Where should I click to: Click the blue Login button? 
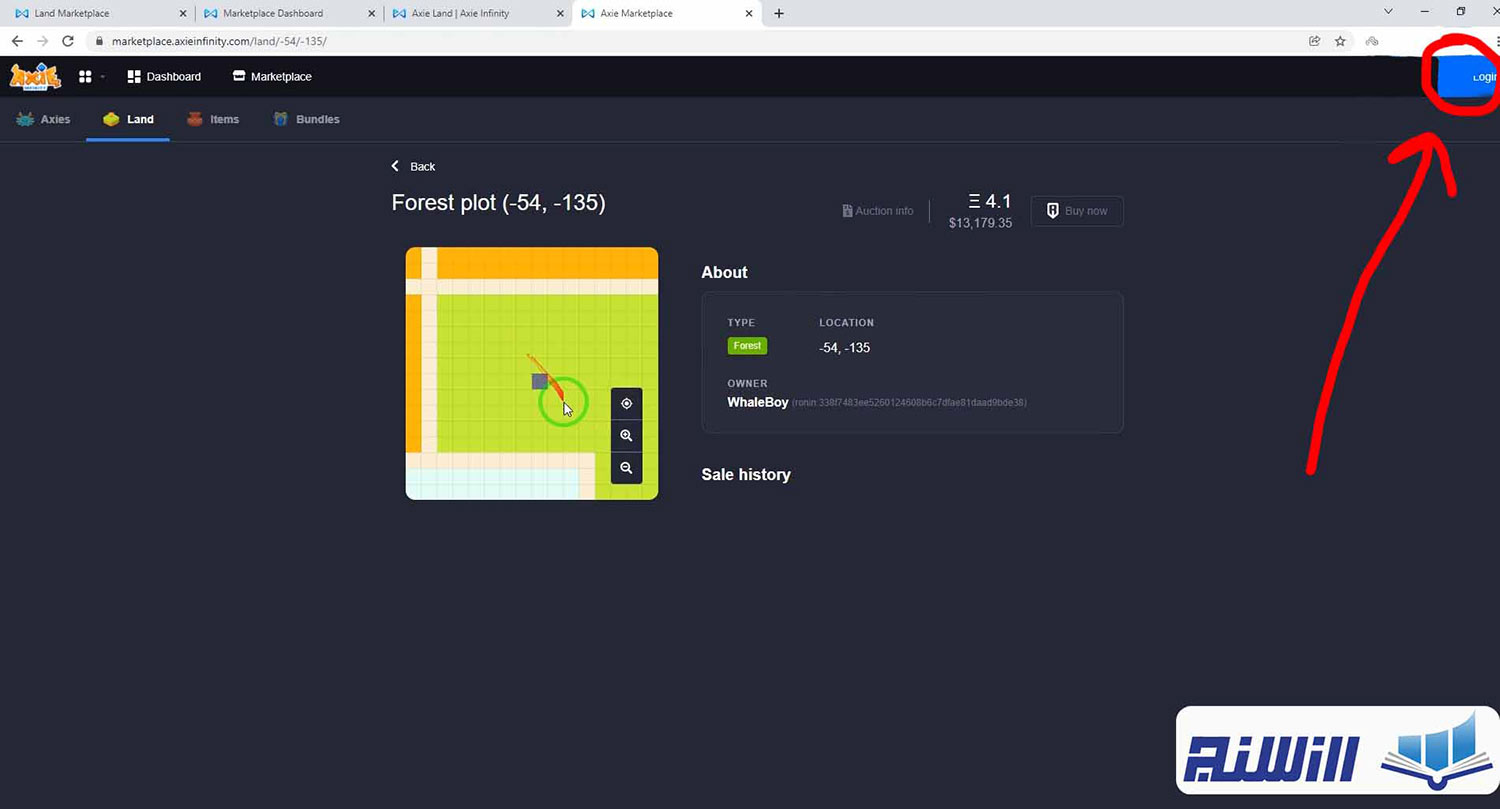tap(1468, 77)
